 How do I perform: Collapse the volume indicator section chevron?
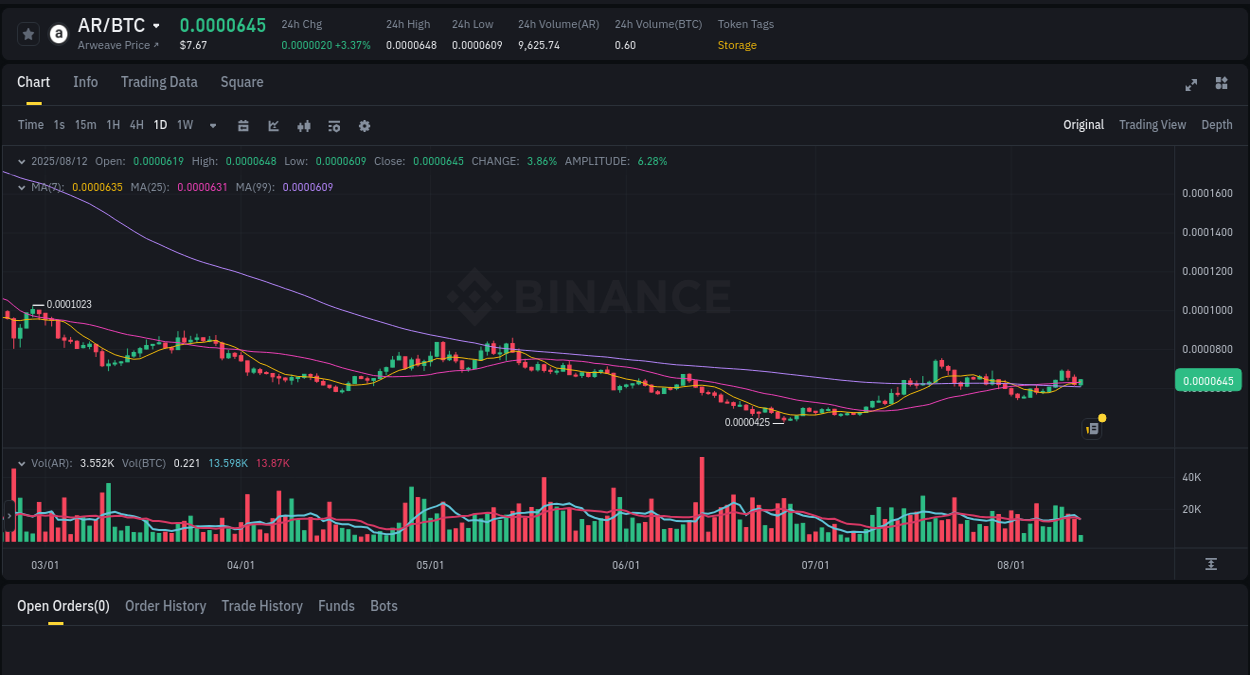[x=19, y=462]
